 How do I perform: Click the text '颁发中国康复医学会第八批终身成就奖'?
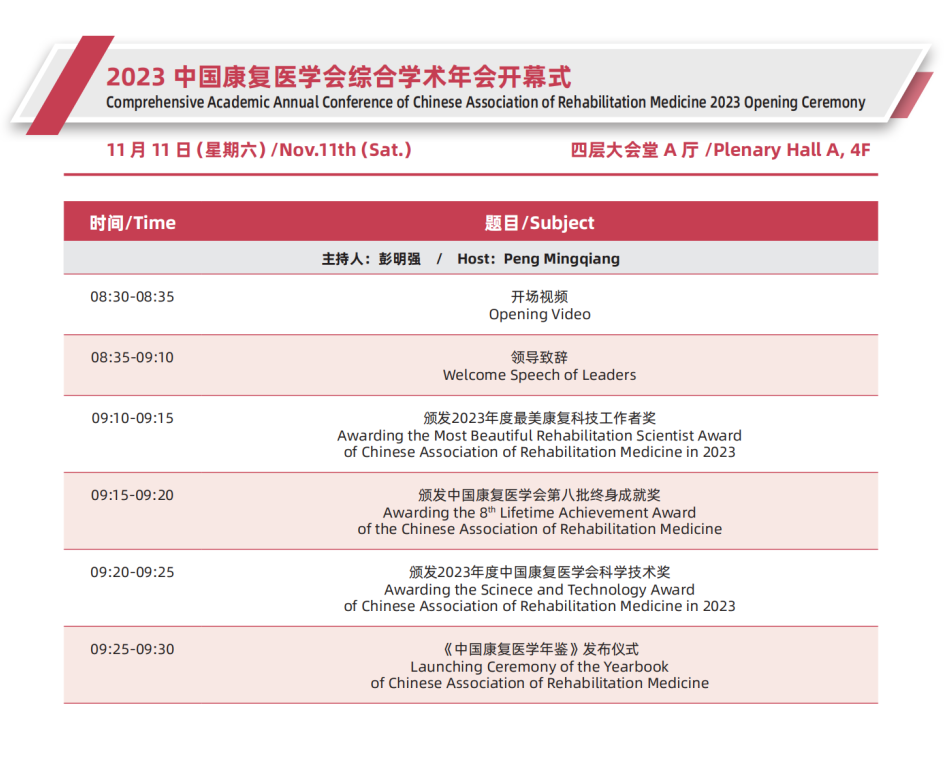[x=539, y=495]
